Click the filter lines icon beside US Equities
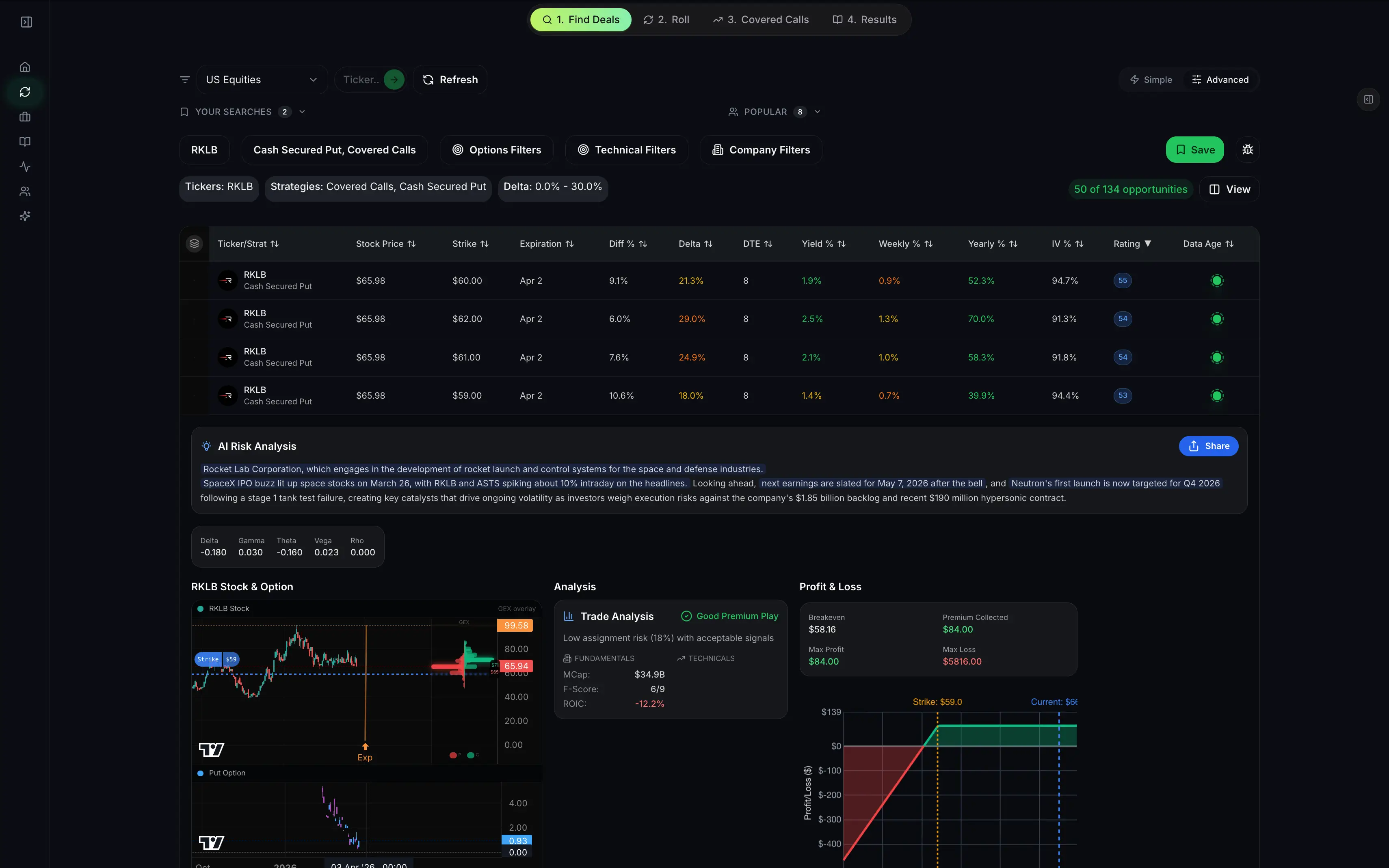Image resolution: width=1389 pixels, height=868 pixels. point(185,80)
